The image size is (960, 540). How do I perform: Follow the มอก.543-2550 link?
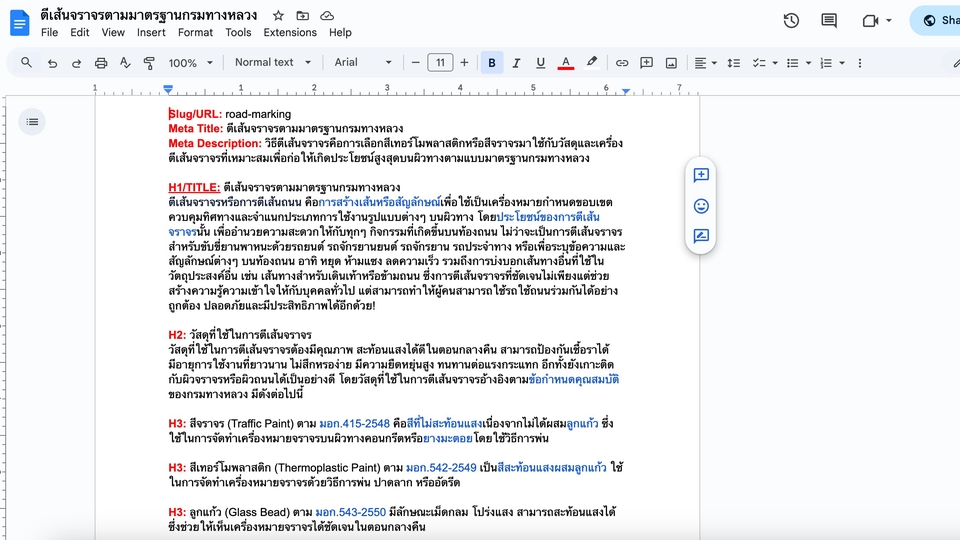[x=351, y=512]
